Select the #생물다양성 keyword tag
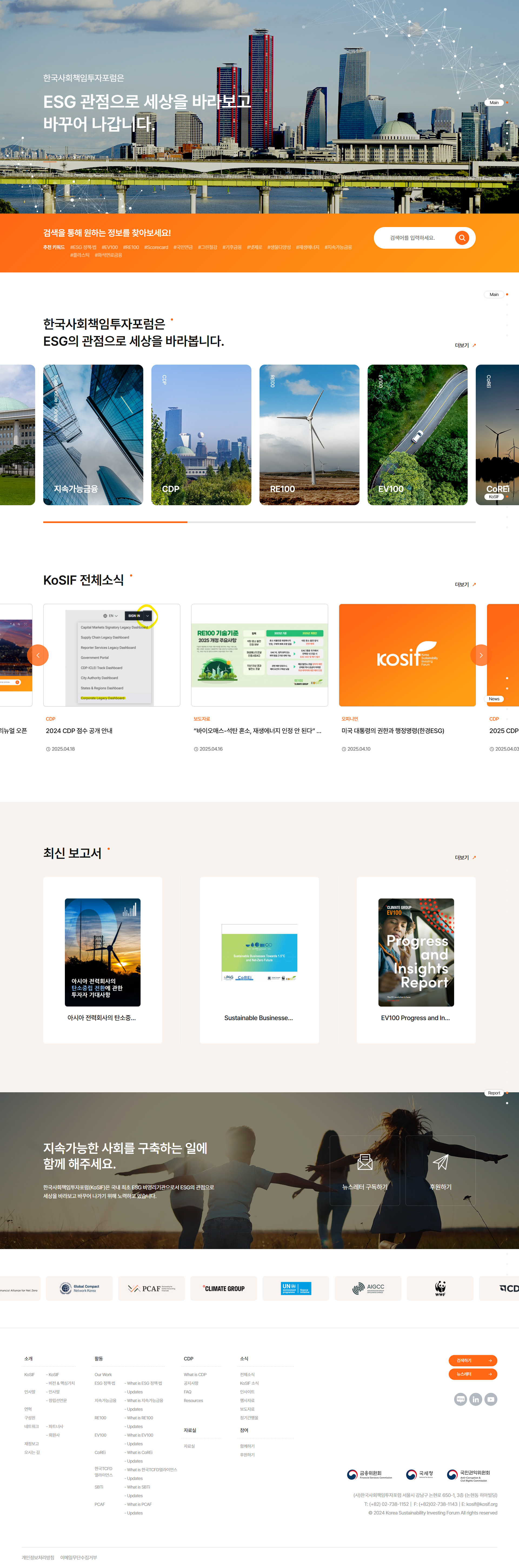 click(x=279, y=247)
